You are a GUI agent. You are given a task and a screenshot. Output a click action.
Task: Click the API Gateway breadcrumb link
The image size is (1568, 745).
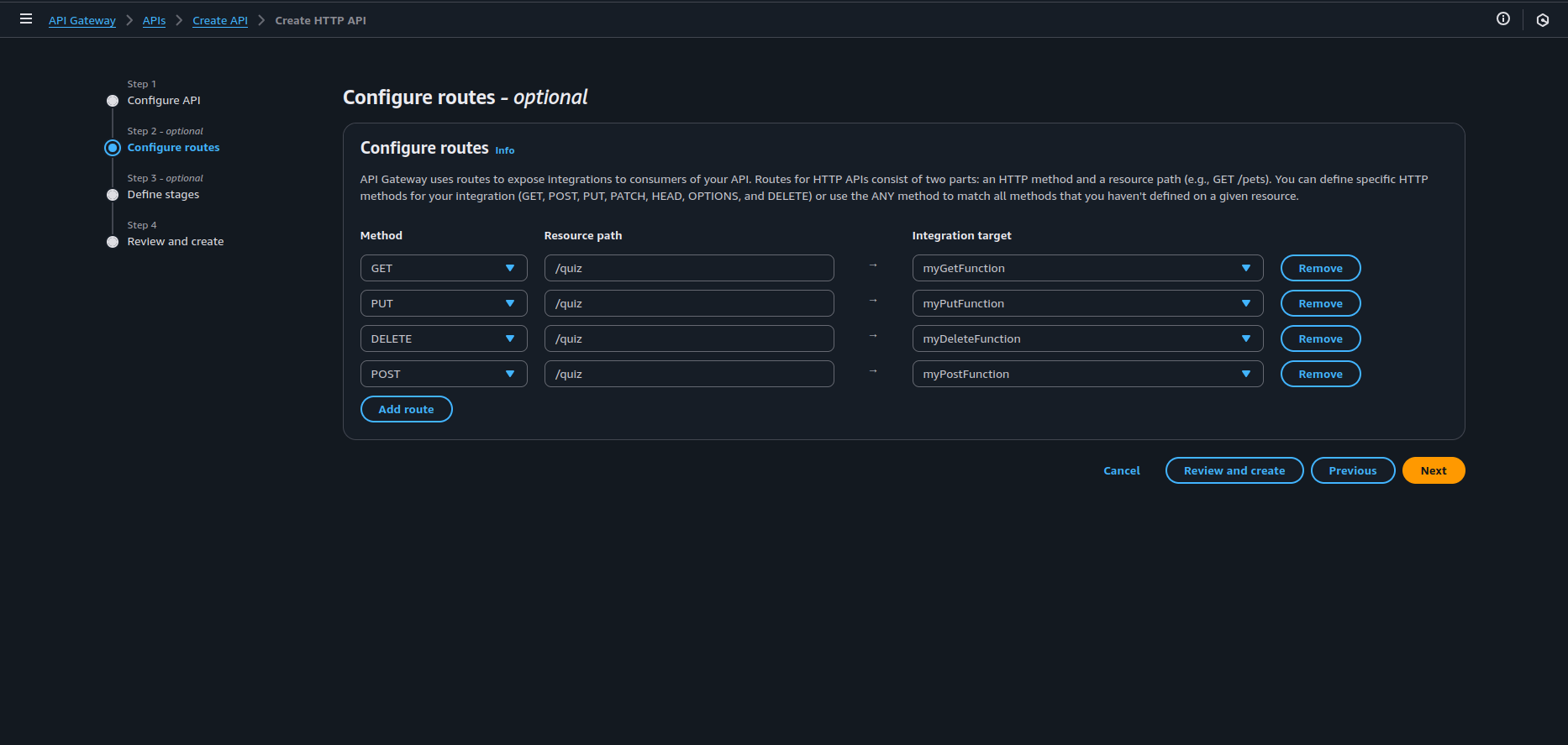point(82,20)
